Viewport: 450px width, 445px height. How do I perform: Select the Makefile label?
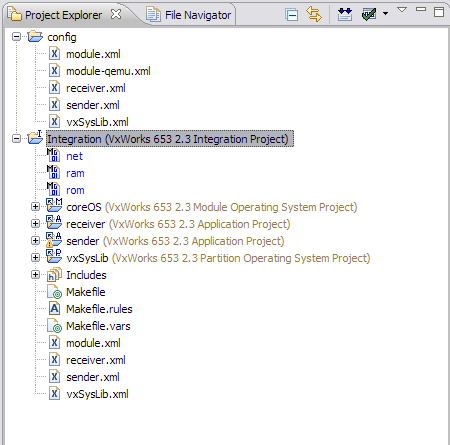[x=86, y=292]
